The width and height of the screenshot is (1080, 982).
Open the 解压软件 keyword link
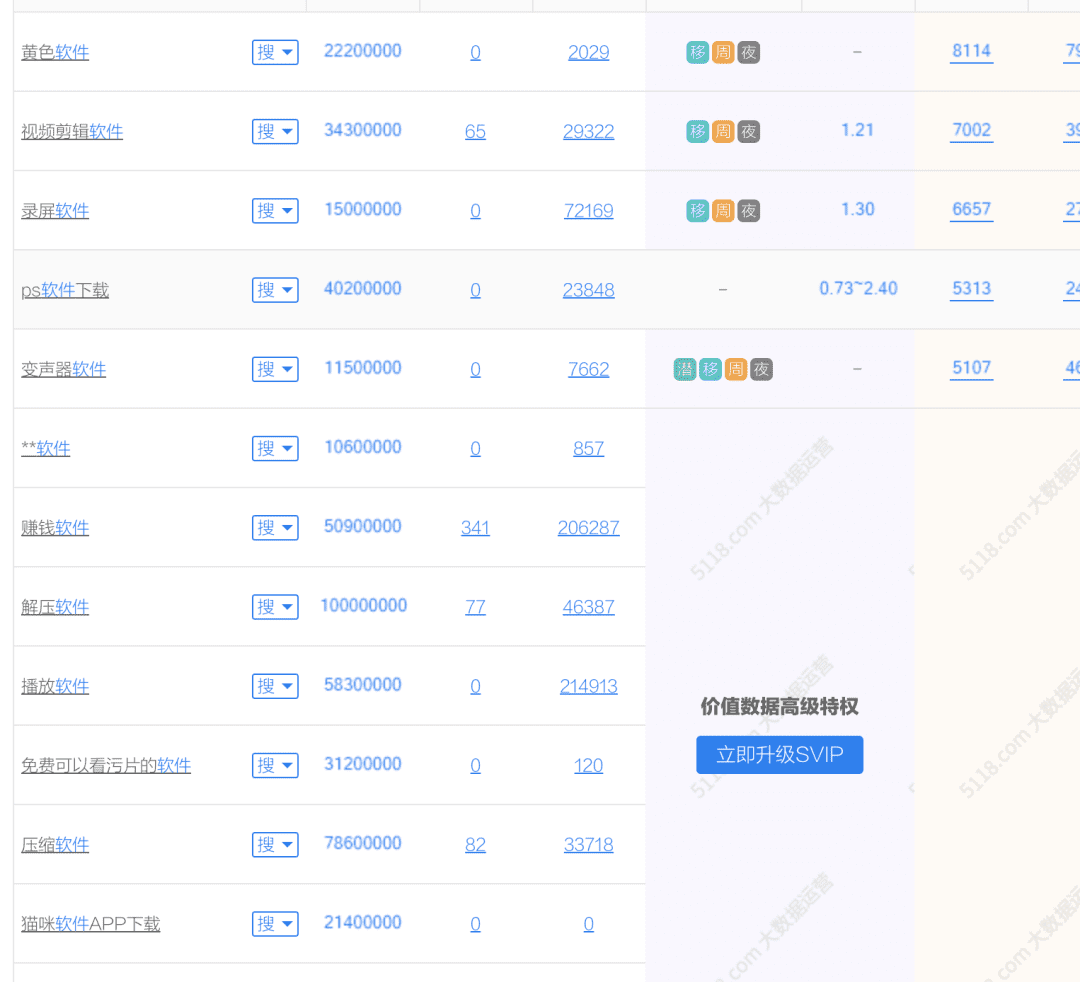click(55, 607)
